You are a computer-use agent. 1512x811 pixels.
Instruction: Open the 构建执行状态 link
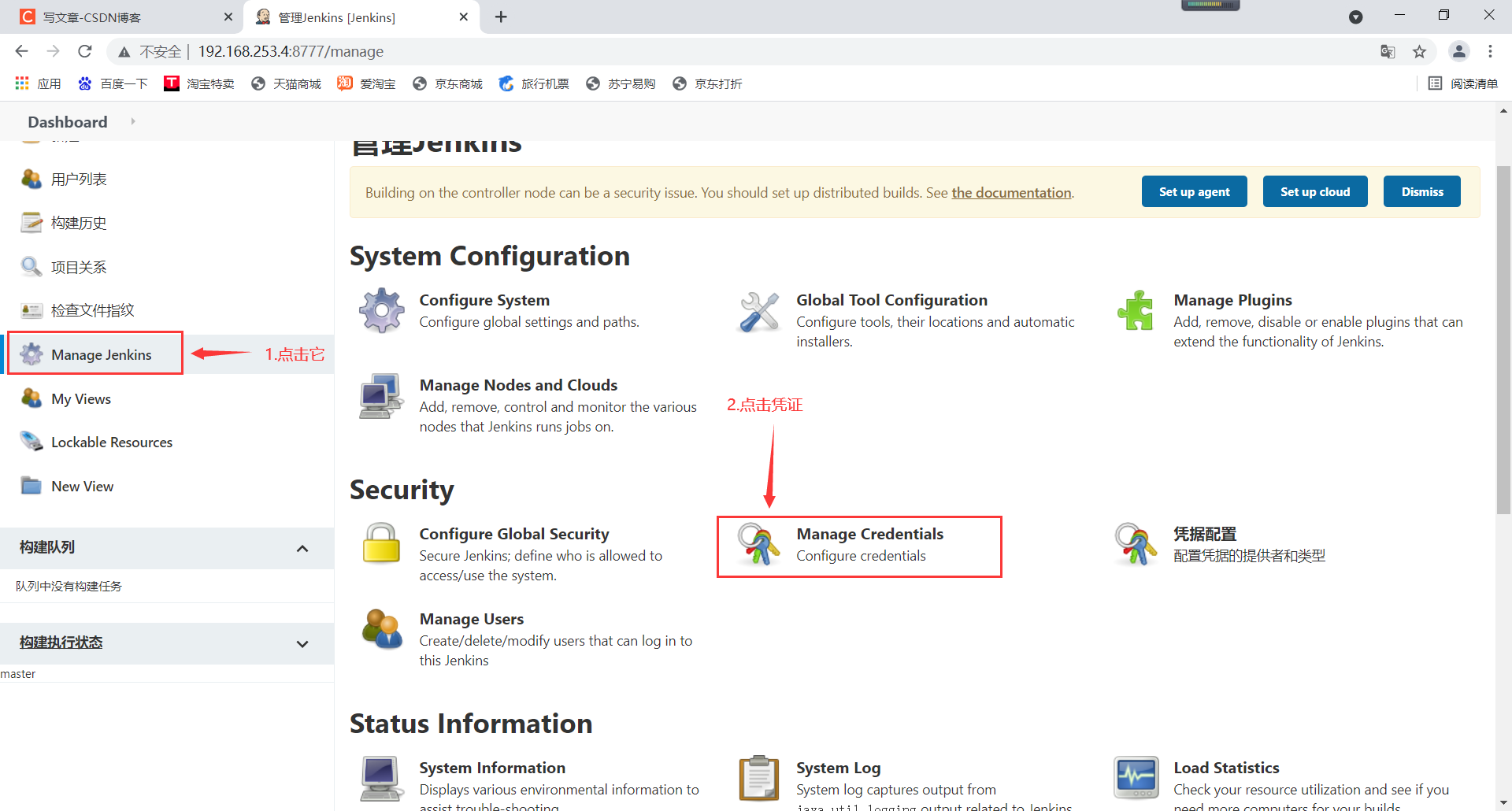61,643
